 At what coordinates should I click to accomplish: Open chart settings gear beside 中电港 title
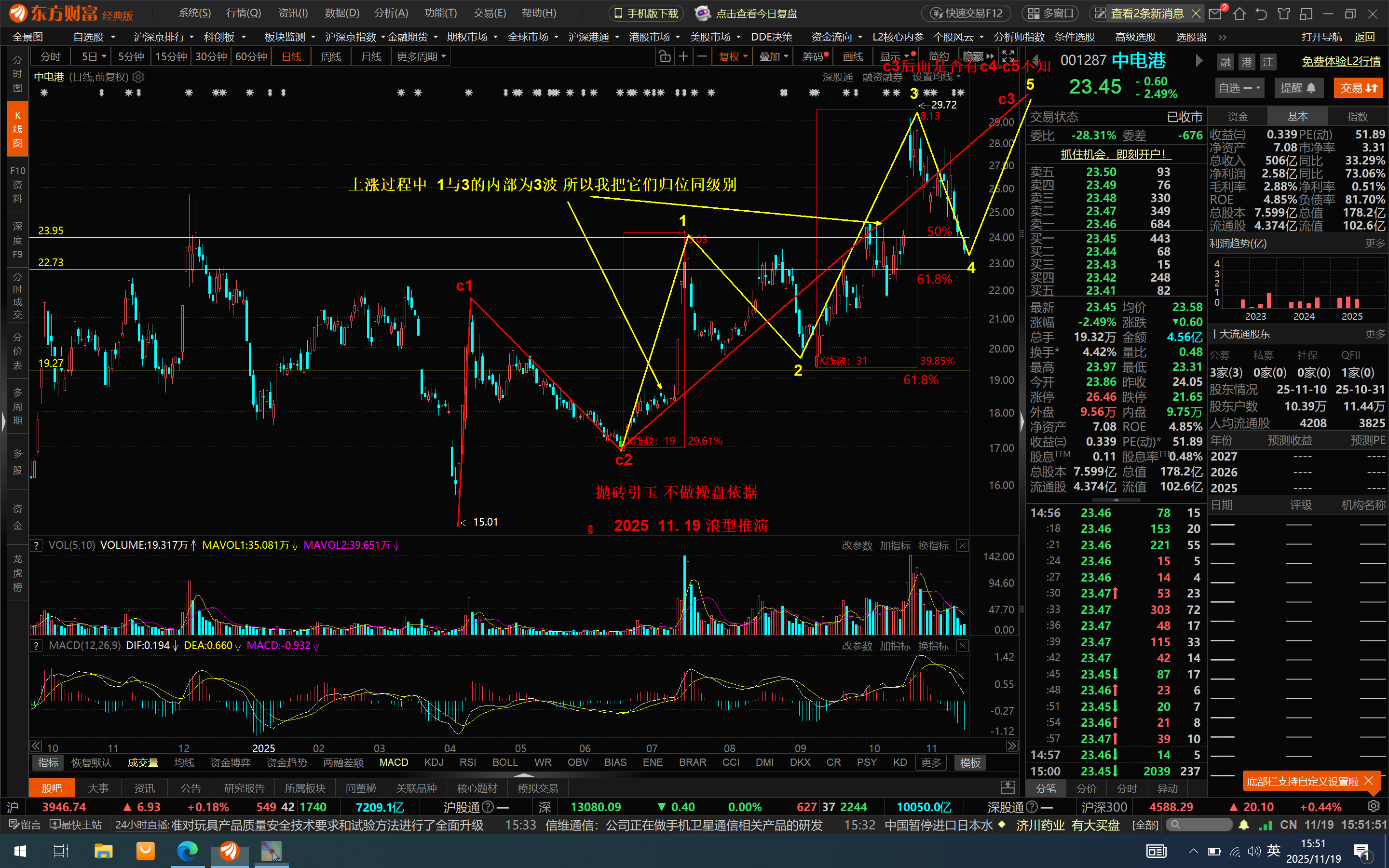coord(138,77)
